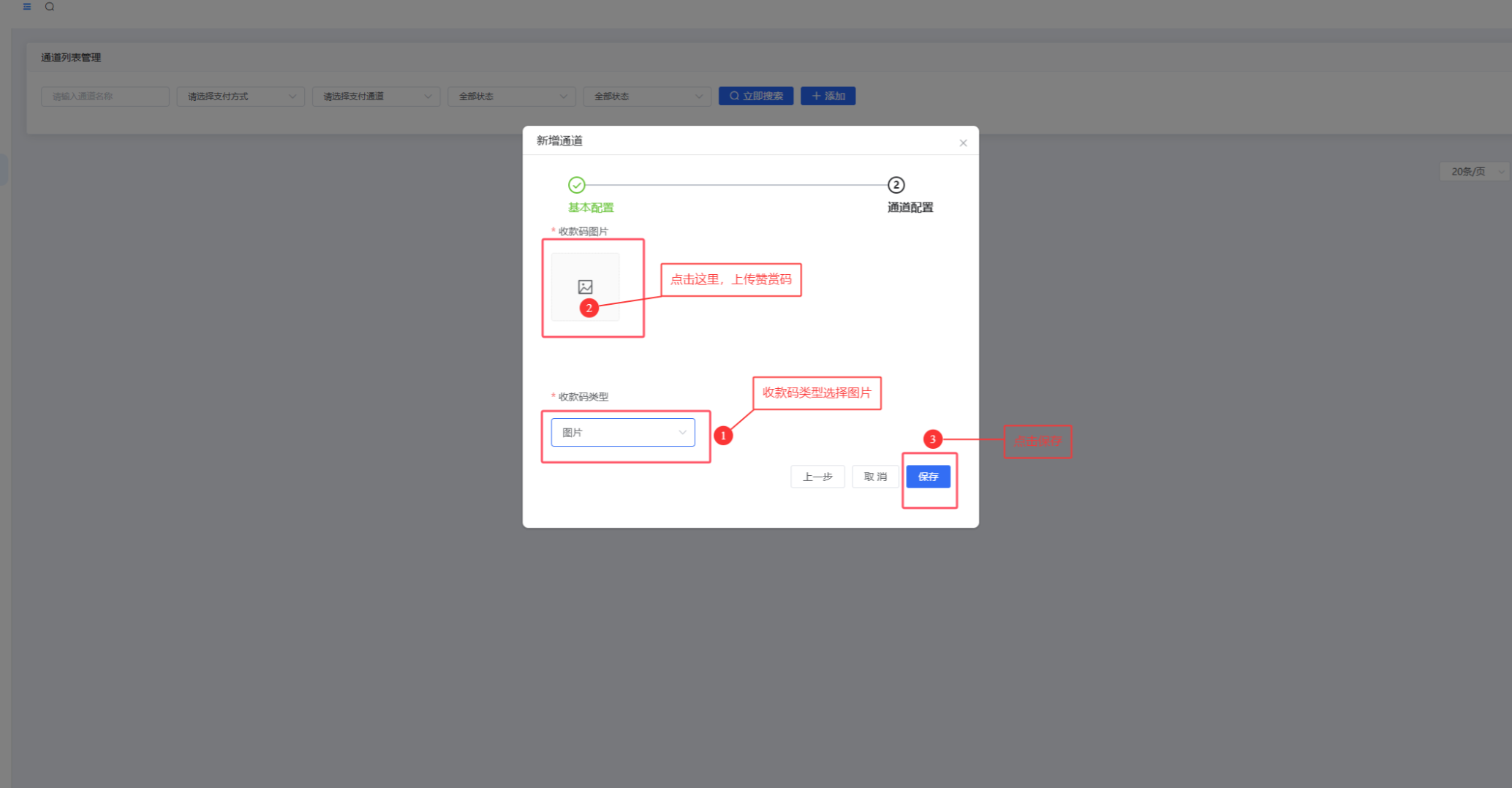Open the 20条/页 page size selector
Screen dimensions: 1512x788
pos(1474,172)
